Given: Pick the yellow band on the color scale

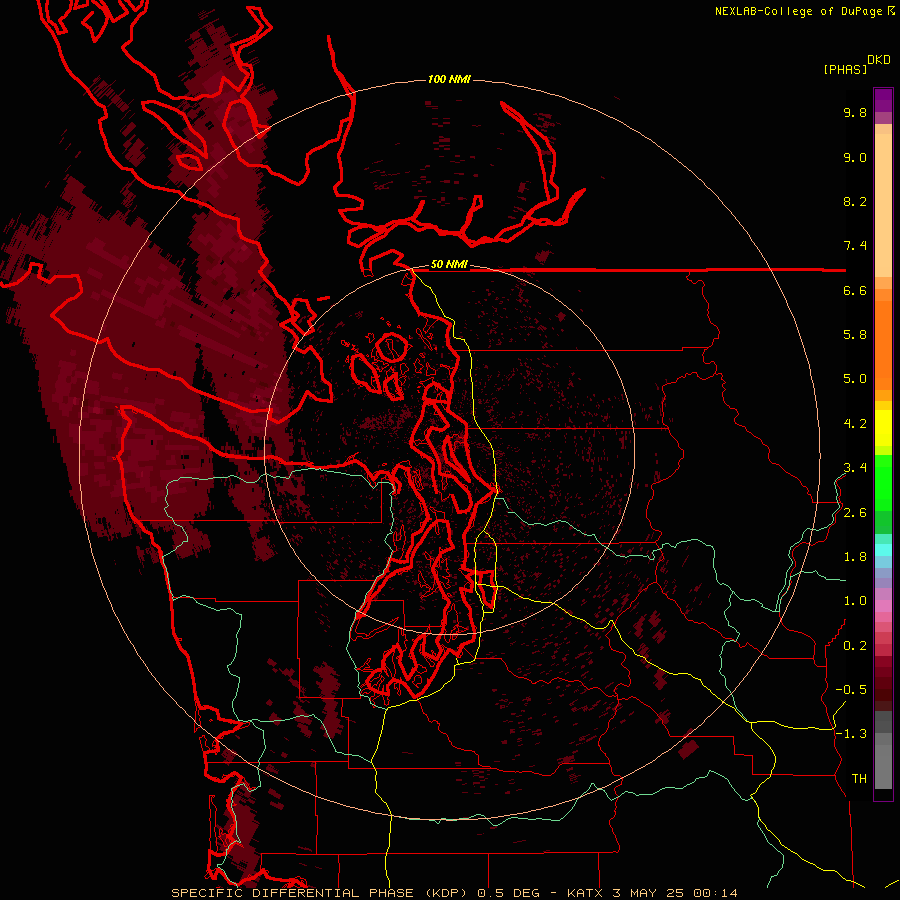Looking at the screenshot, I should 883,428.
